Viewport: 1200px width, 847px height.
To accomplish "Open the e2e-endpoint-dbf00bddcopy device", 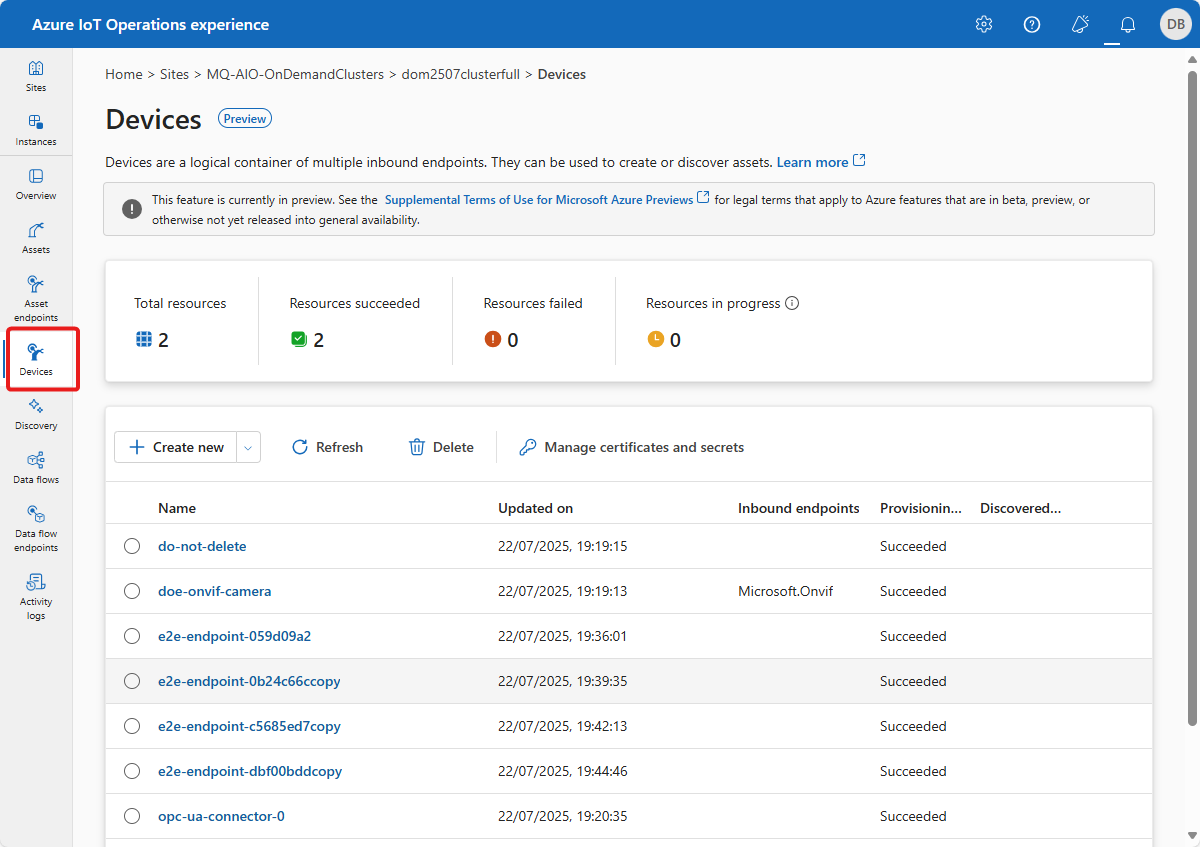I will point(250,771).
